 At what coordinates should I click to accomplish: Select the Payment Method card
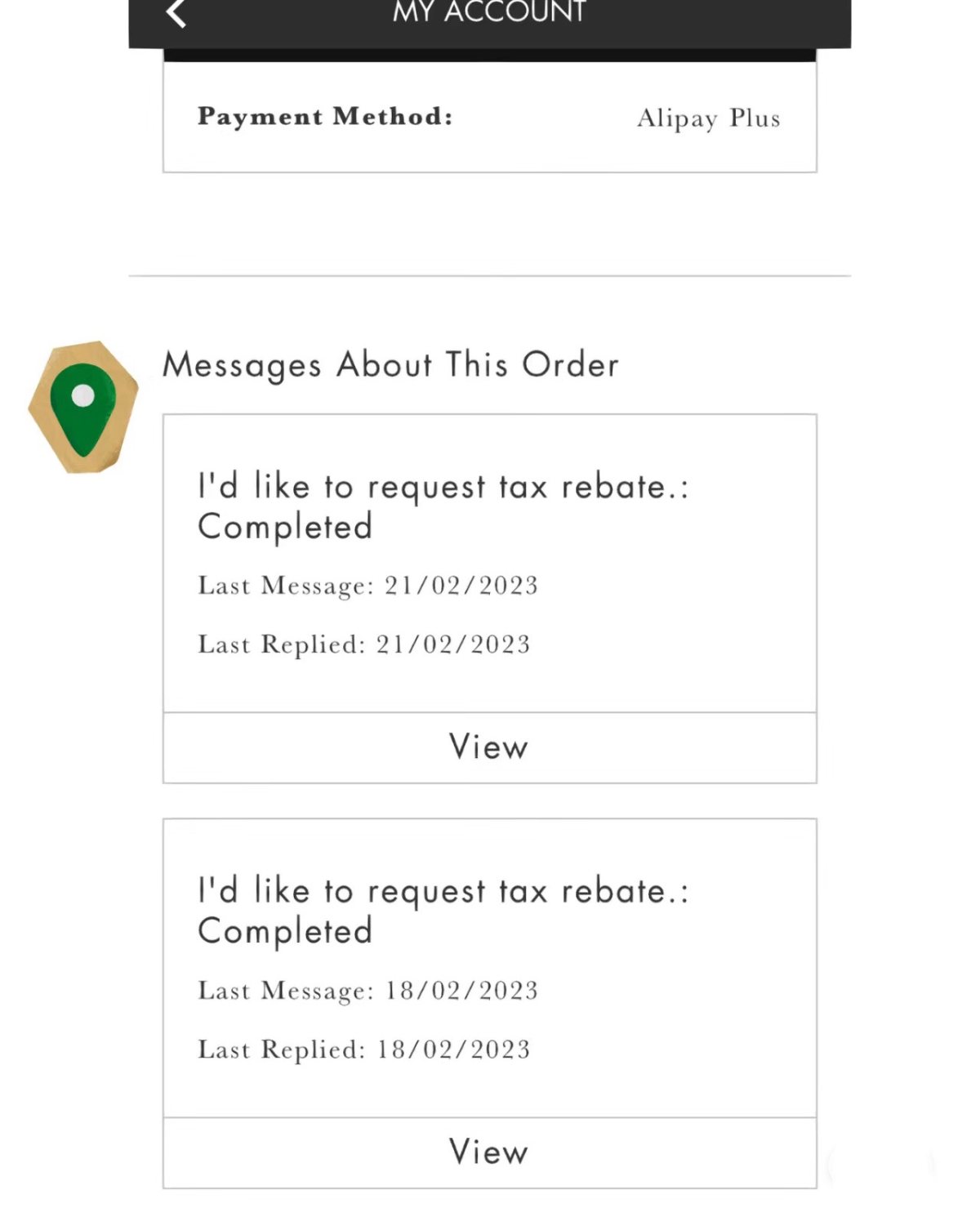[x=489, y=117]
